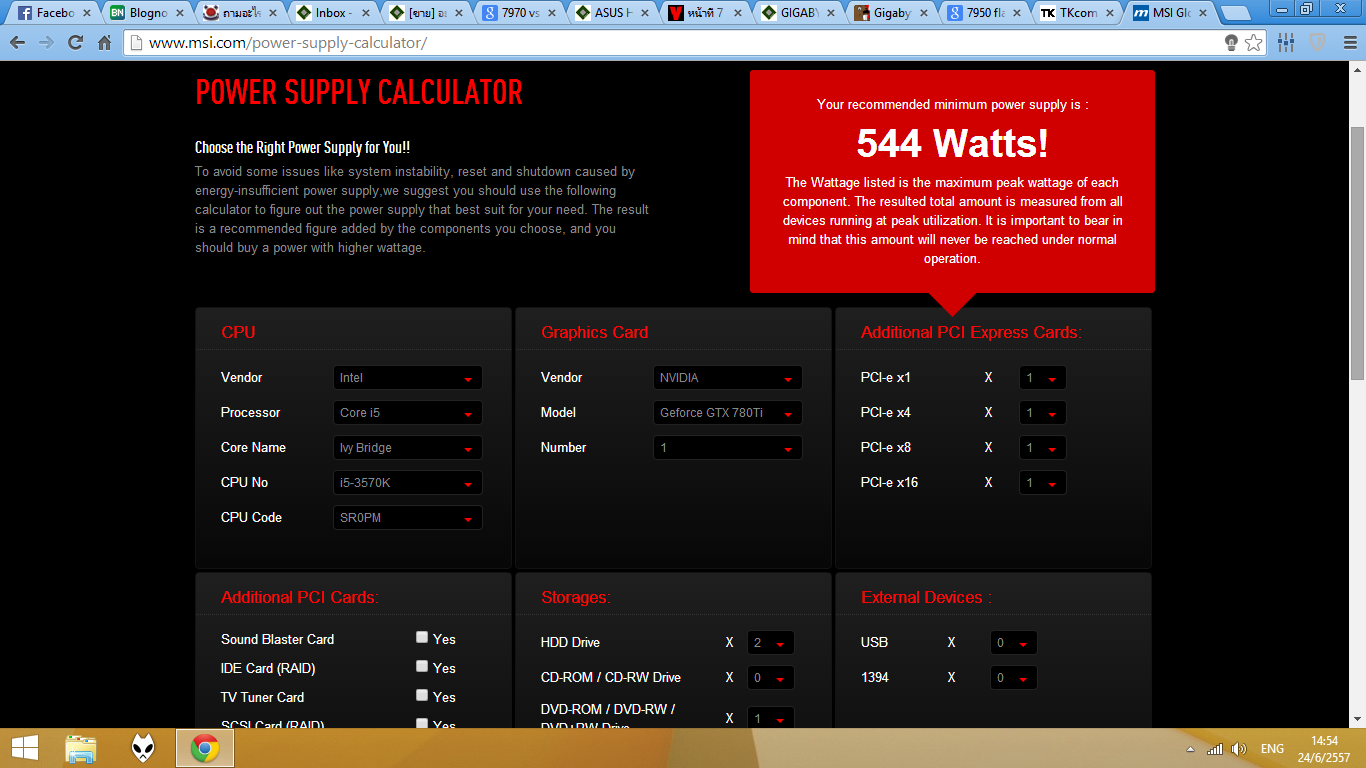
Task: Set the HDD Drive quantity dropdown
Action: coord(770,643)
